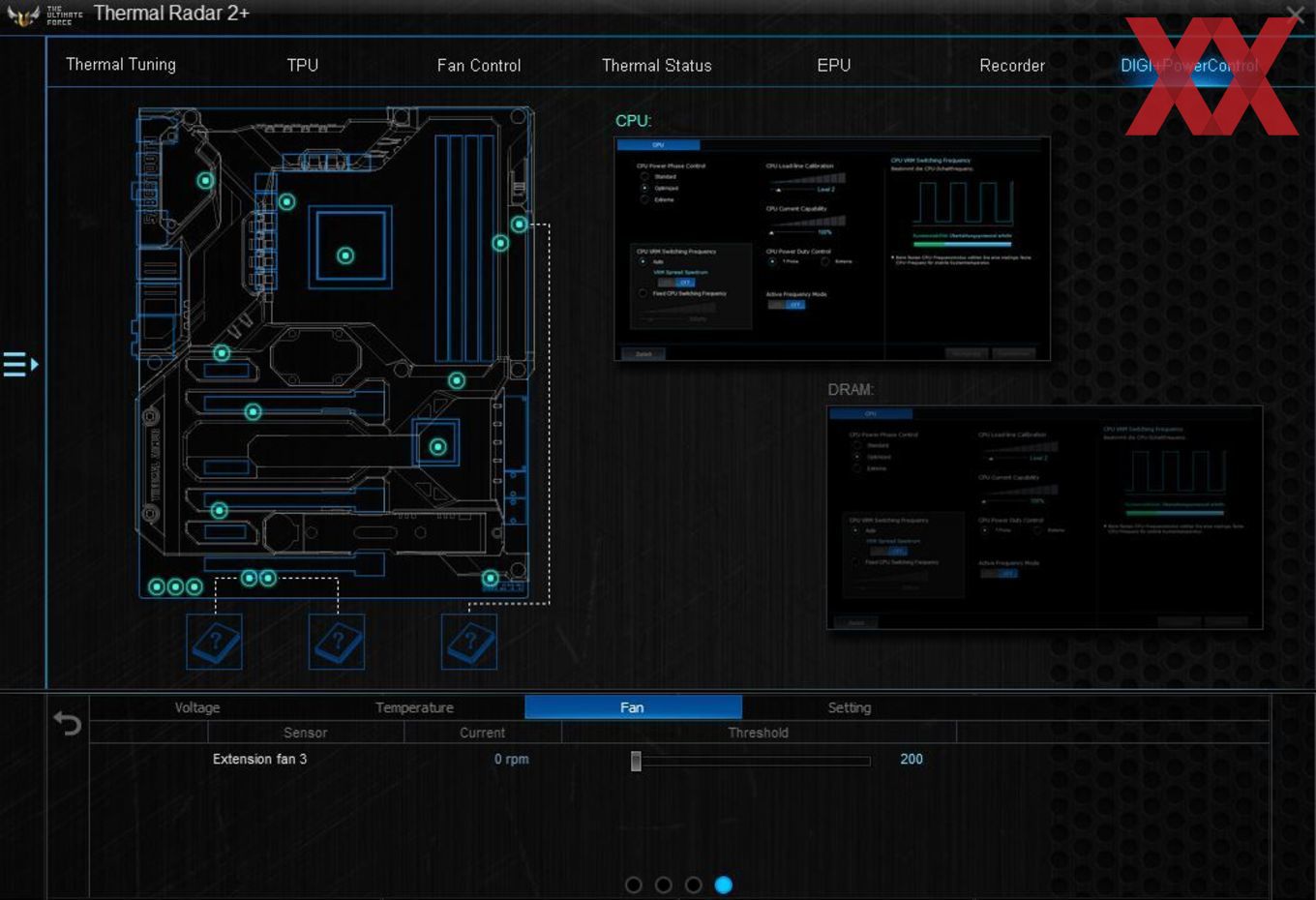Click the Sensor column header

[306, 733]
